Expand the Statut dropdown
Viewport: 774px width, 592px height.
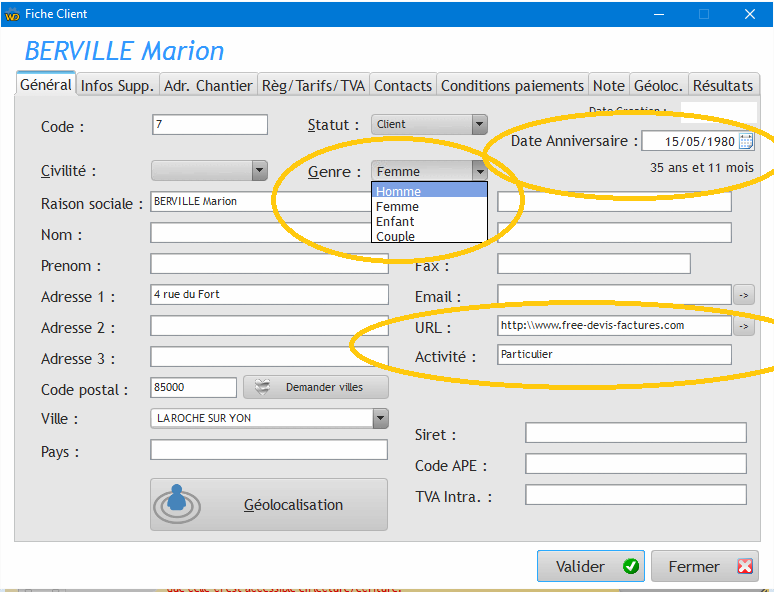point(479,124)
